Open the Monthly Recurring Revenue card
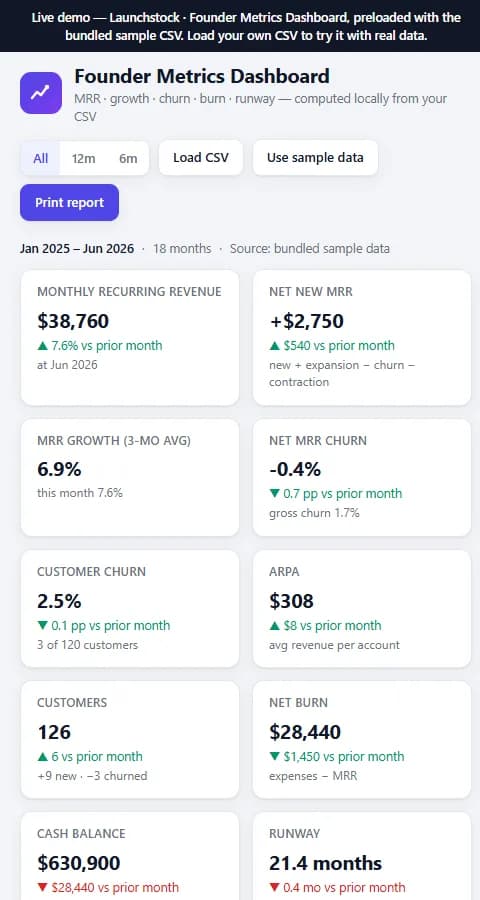Image resolution: width=480 pixels, height=900 pixels. pyautogui.click(x=130, y=338)
